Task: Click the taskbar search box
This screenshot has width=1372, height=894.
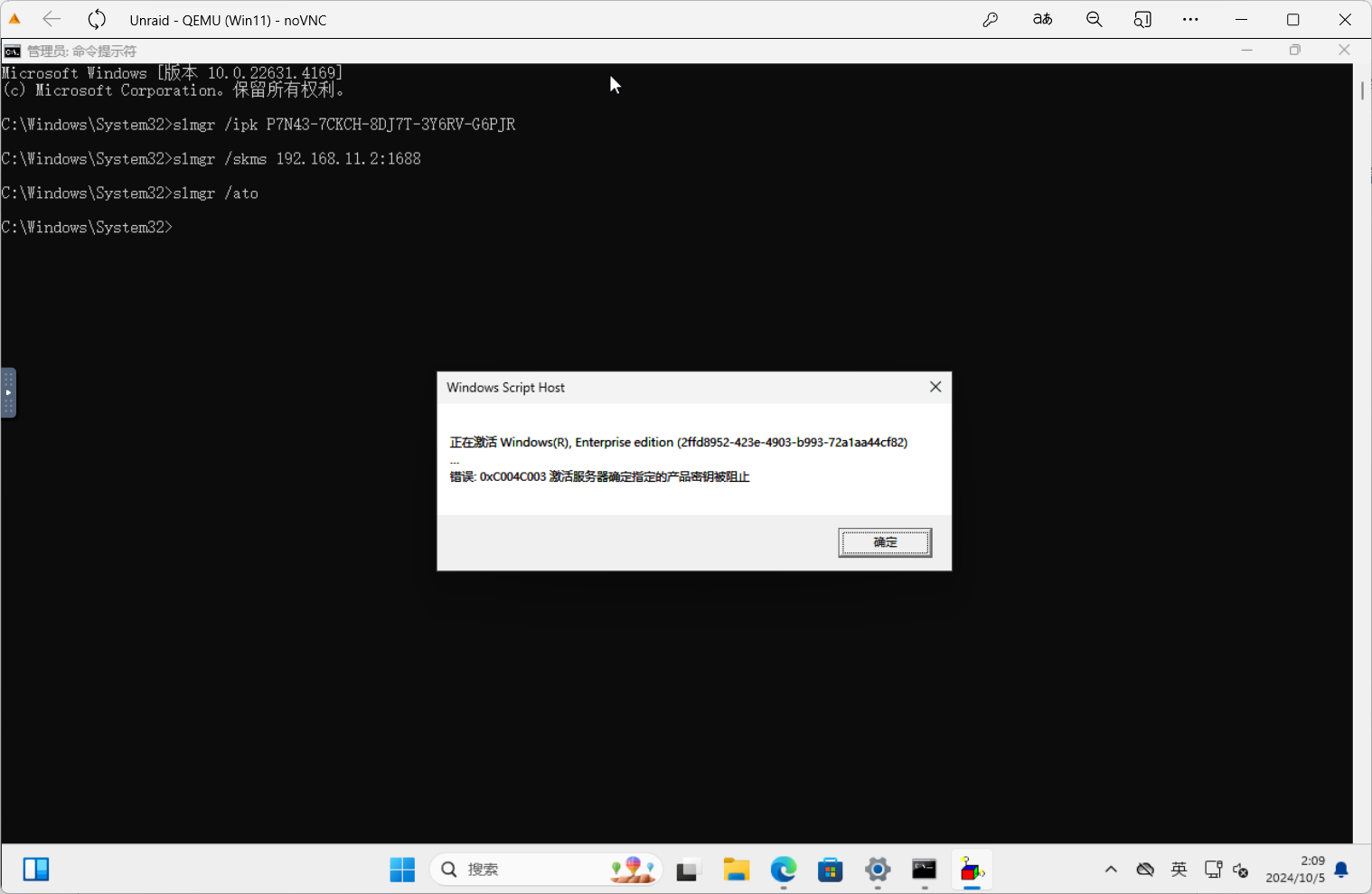Action: (546, 870)
